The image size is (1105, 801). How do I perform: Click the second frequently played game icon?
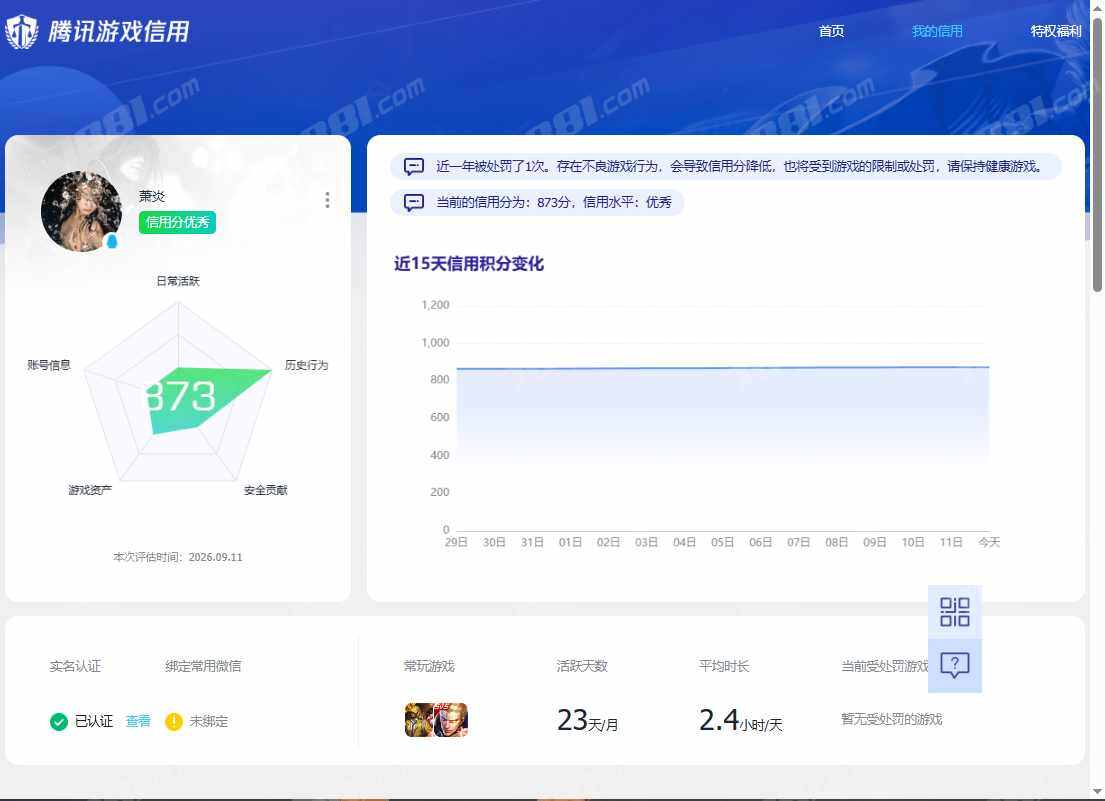452,719
